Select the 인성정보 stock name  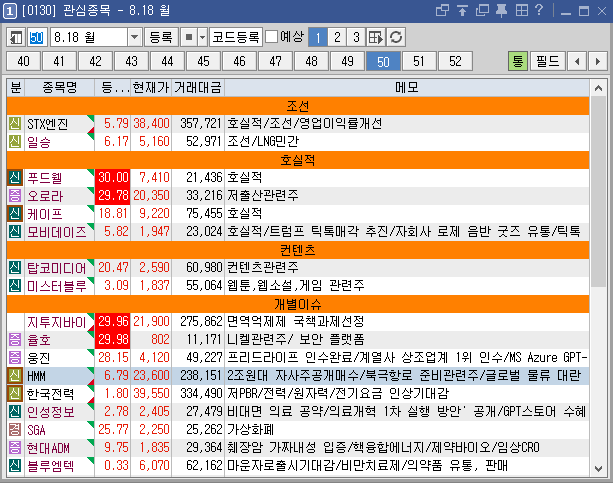[50, 411]
